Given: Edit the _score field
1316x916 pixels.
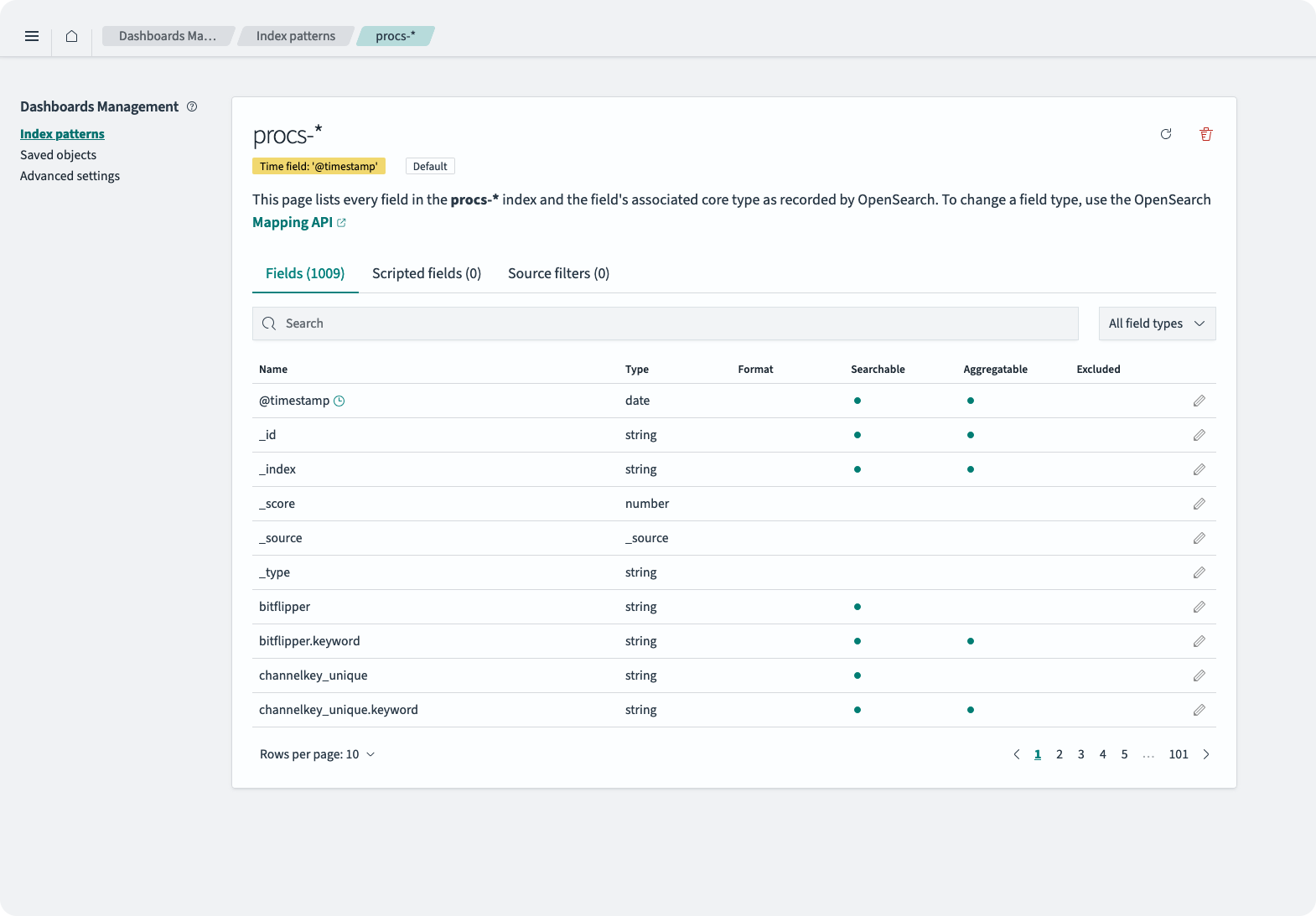Looking at the screenshot, I should coord(1199,504).
